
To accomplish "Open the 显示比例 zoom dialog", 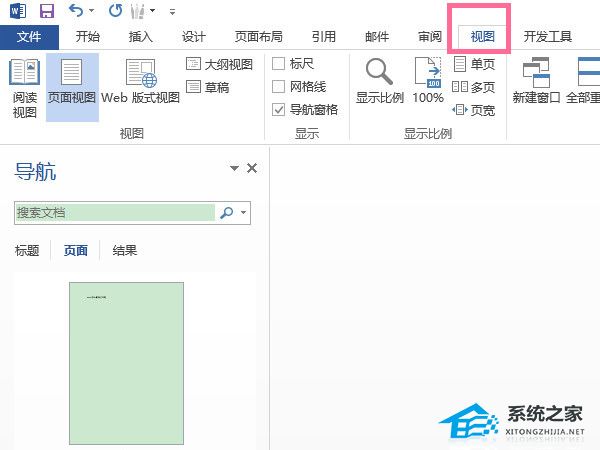I will [380, 81].
